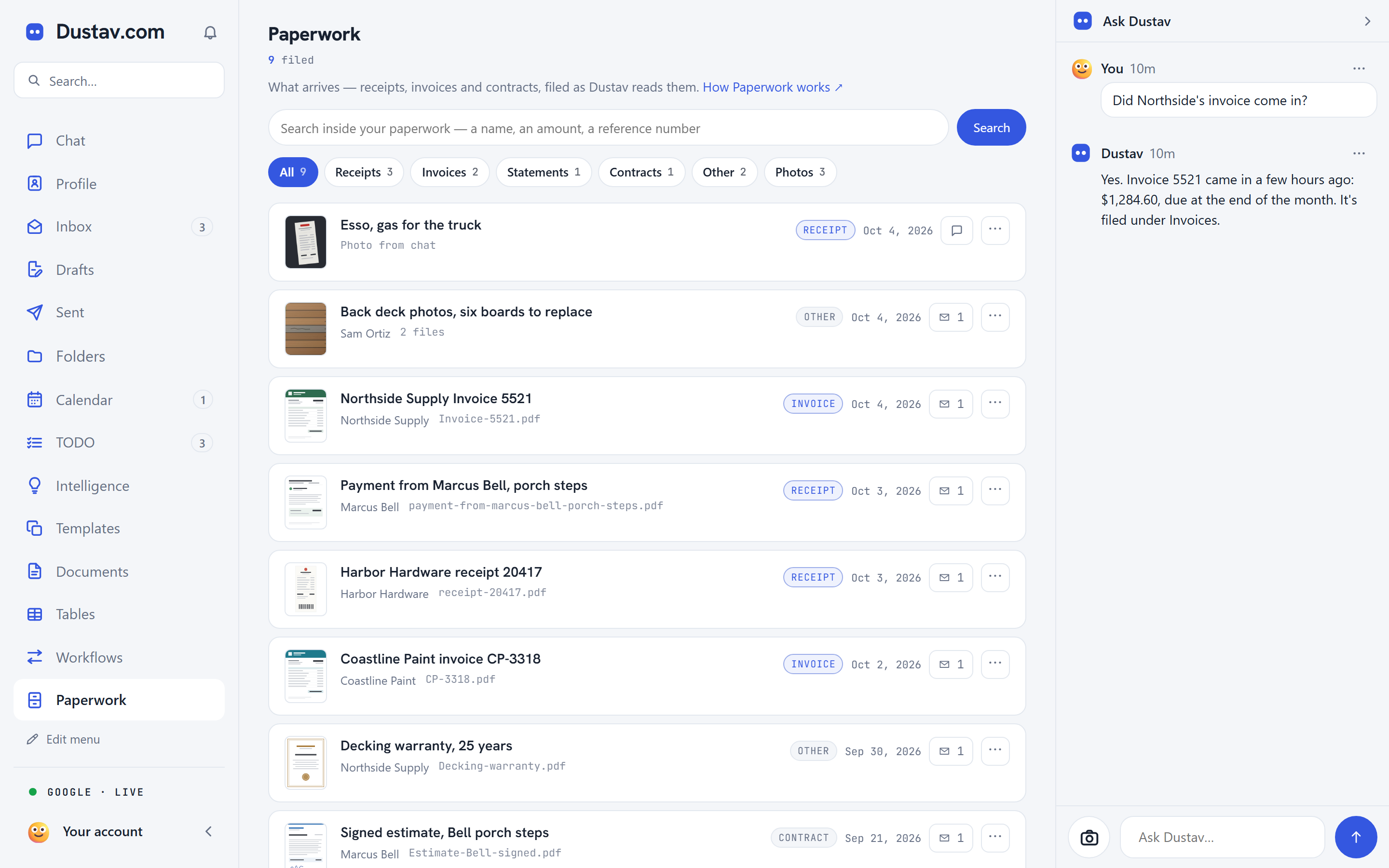
Task: Open more options for Esso gas receipt
Action: tap(995, 230)
